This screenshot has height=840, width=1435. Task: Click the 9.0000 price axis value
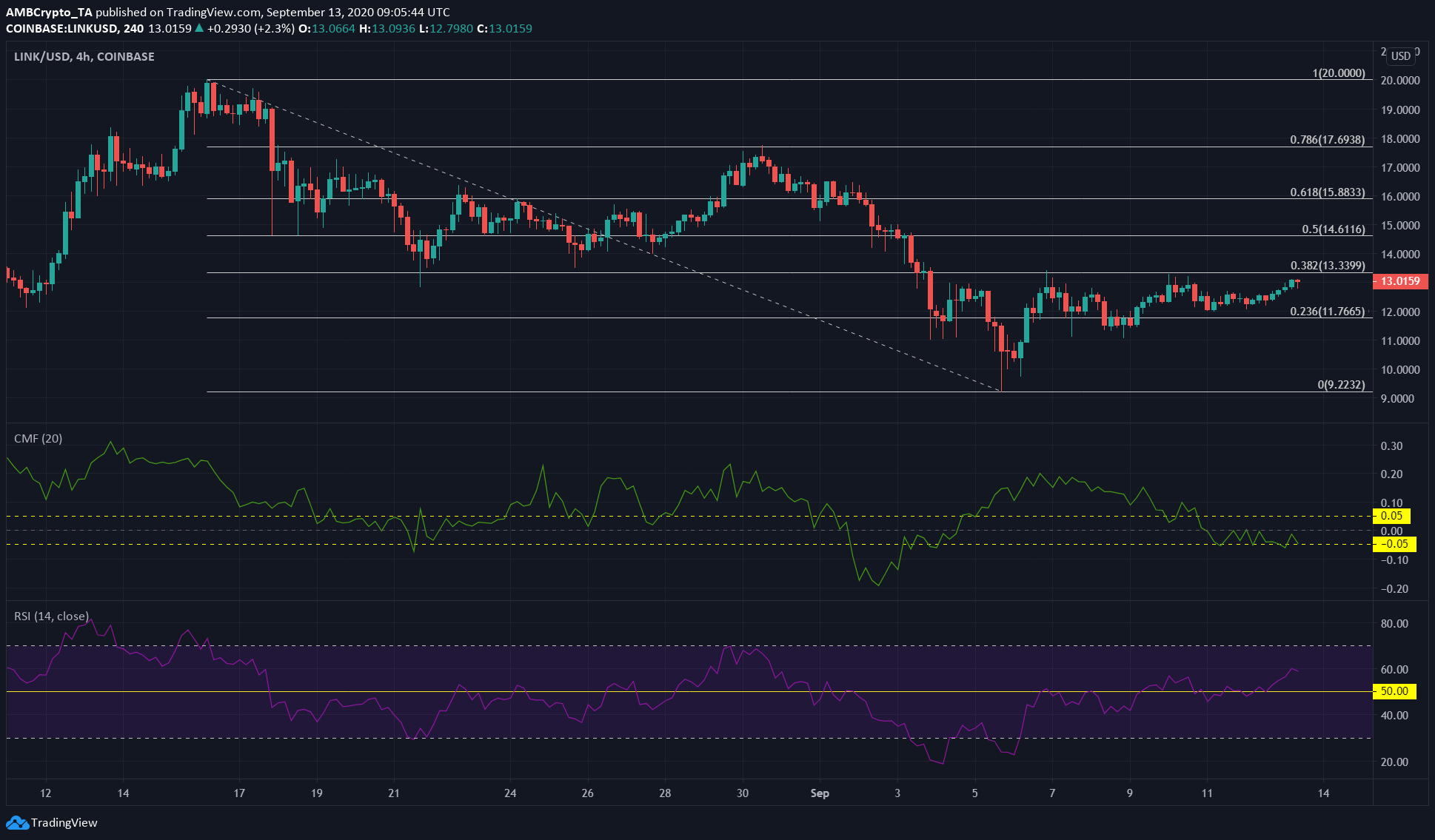pyautogui.click(x=1397, y=398)
